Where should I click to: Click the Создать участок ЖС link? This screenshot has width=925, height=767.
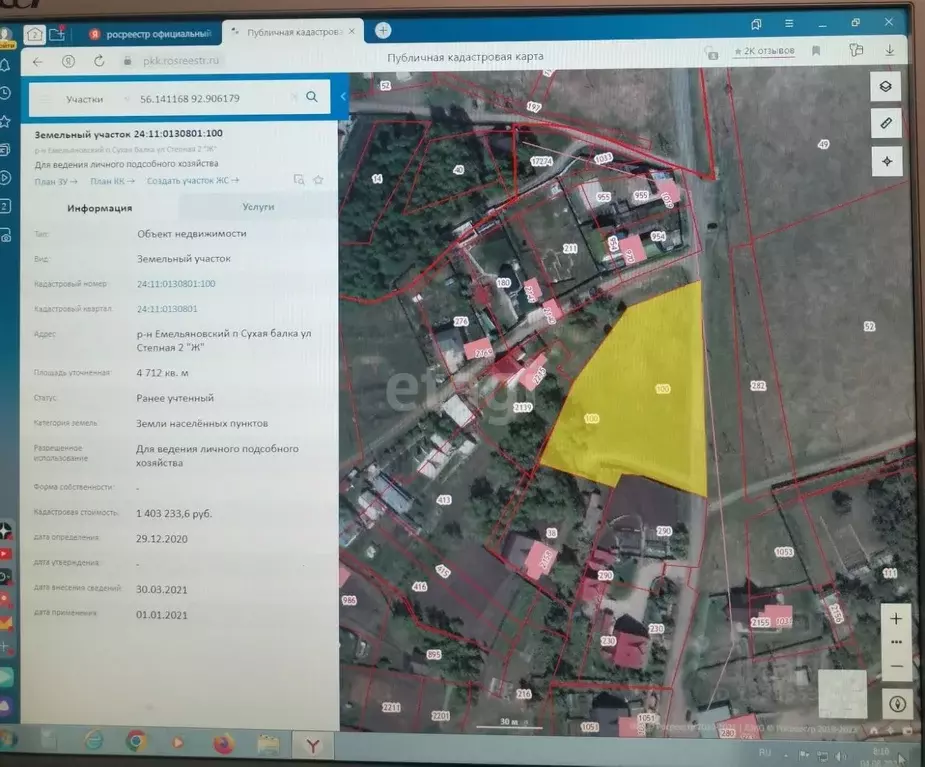(x=193, y=181)
